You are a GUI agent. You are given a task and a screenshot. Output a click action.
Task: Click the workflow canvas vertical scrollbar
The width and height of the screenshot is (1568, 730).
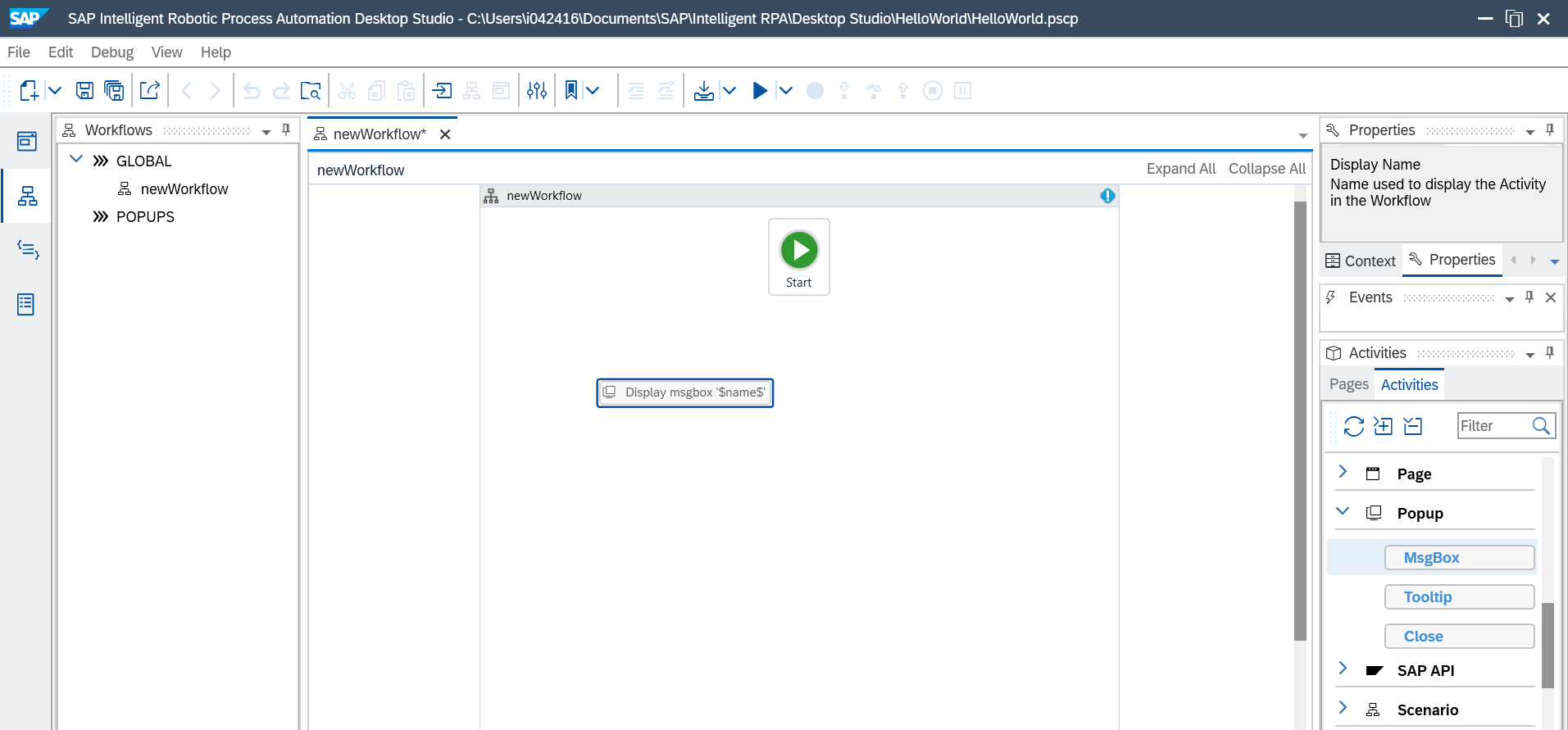1300,420
